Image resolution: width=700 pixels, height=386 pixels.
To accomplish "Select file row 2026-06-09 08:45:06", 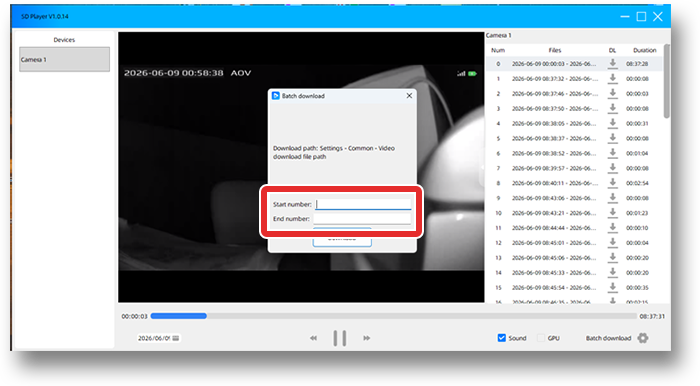I will tap(574, 257).
